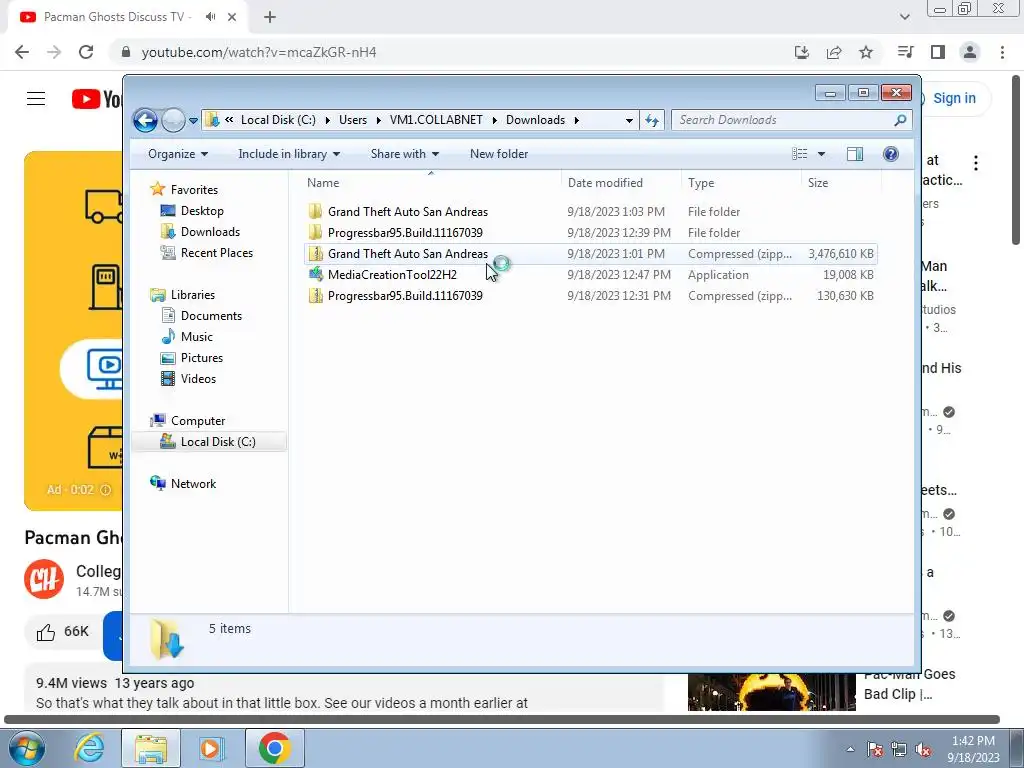Toggle the preview pane icon

(x=854, y=154)
